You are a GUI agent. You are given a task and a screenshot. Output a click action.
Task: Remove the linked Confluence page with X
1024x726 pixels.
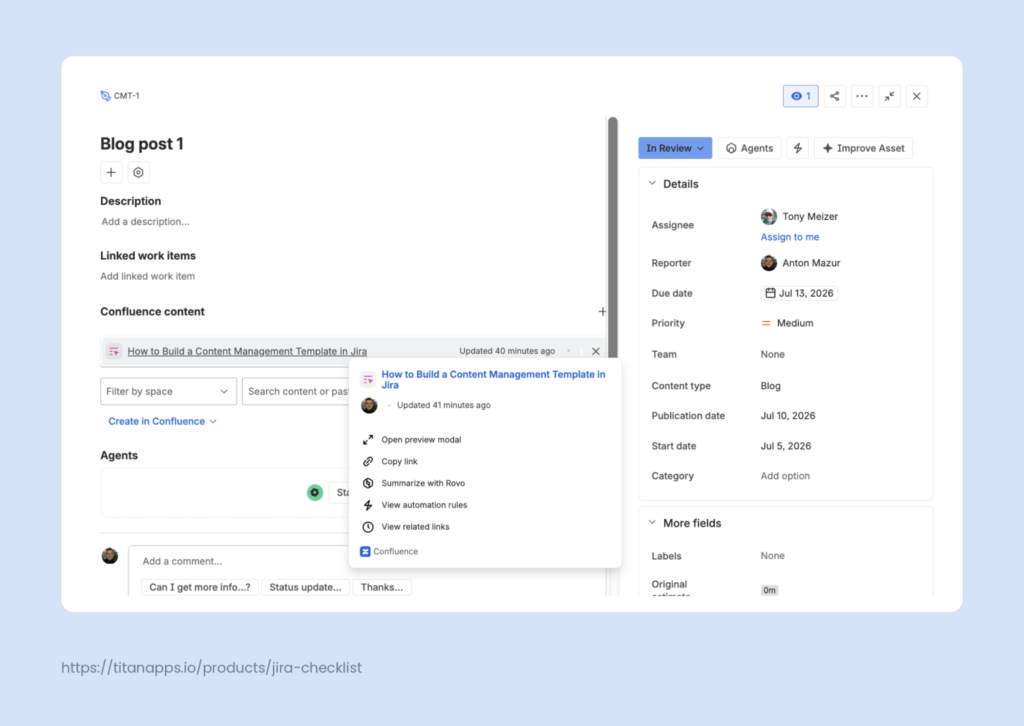(596, 351)
